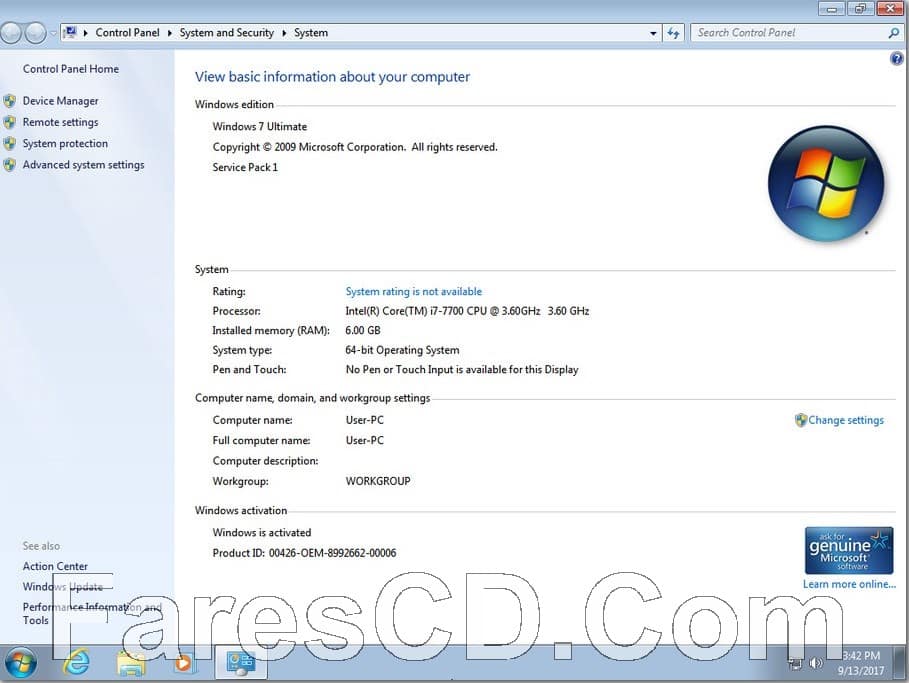Expand arrow after Control Panel breadcrumb

click(x=169, y=33)
